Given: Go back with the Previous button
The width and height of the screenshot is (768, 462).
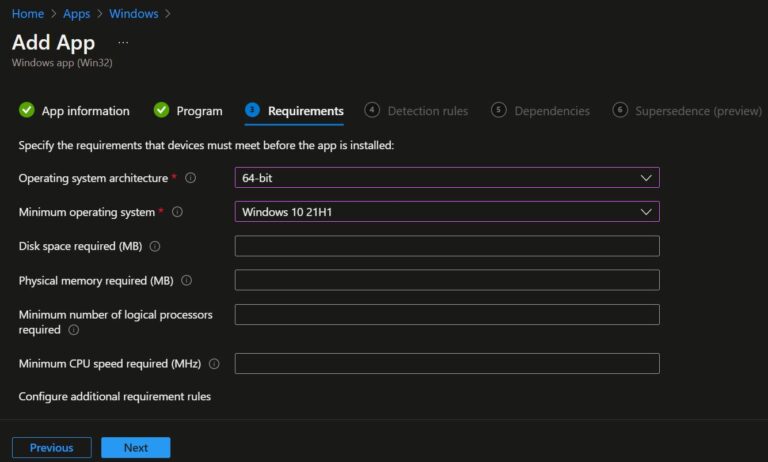Looking at the screenshot, I should (51, 448).
